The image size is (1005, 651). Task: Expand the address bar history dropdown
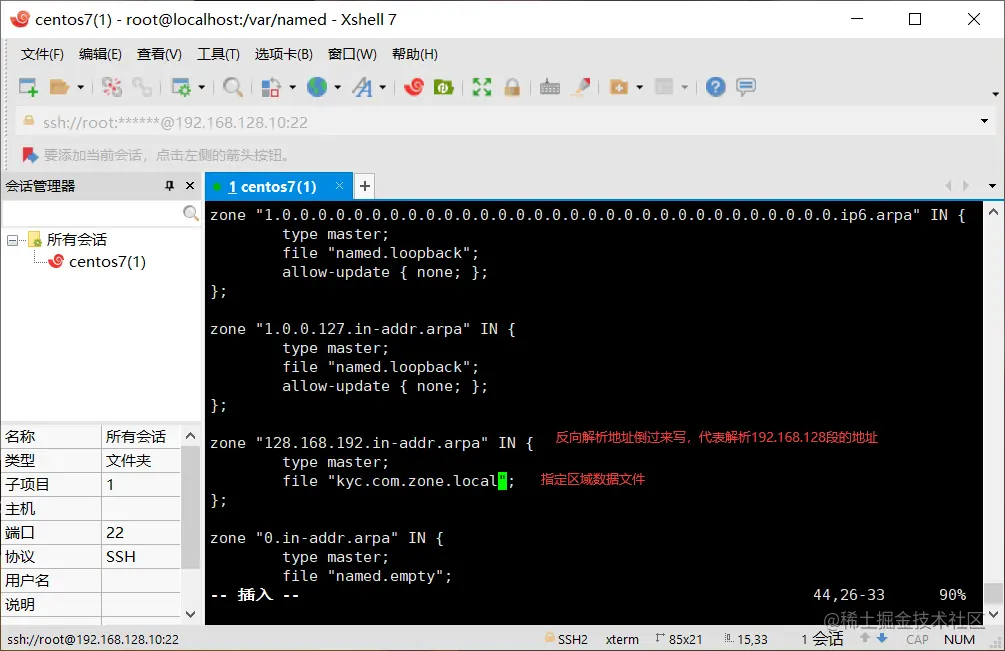(984, 121)
